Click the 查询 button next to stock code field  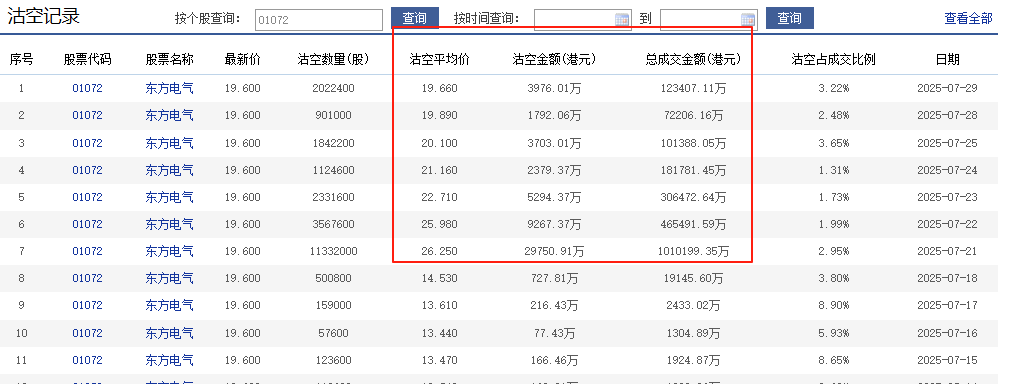tap(415, 18)
